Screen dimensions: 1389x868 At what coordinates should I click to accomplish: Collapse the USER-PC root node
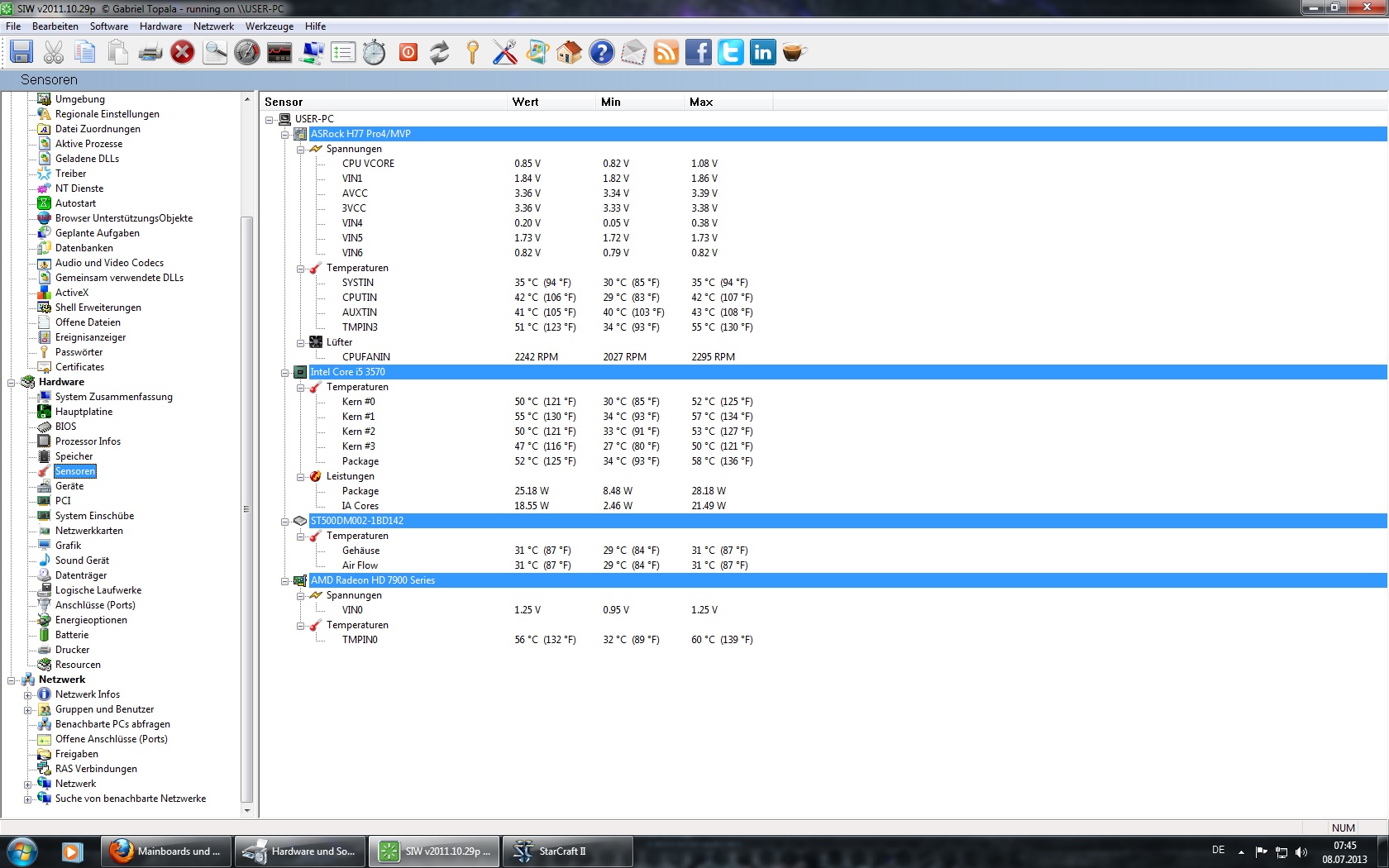(x=270, y=119)
